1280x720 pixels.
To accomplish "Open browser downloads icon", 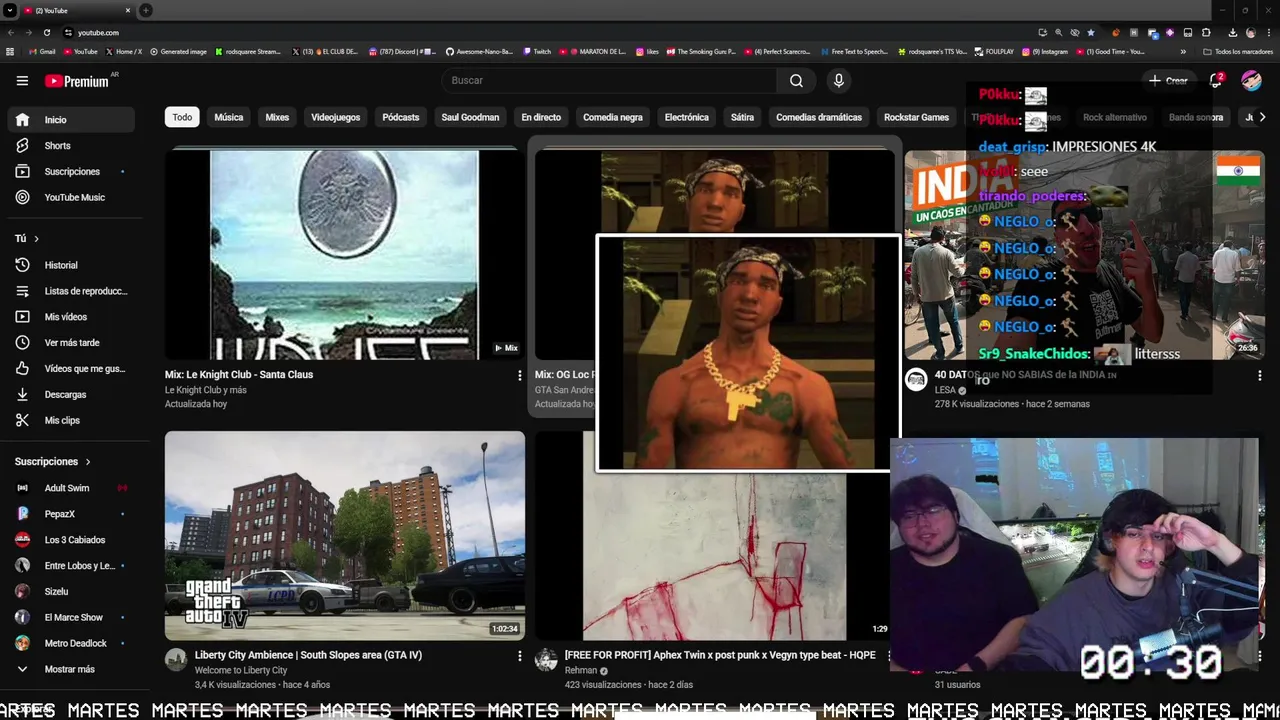I will 1232,33.
